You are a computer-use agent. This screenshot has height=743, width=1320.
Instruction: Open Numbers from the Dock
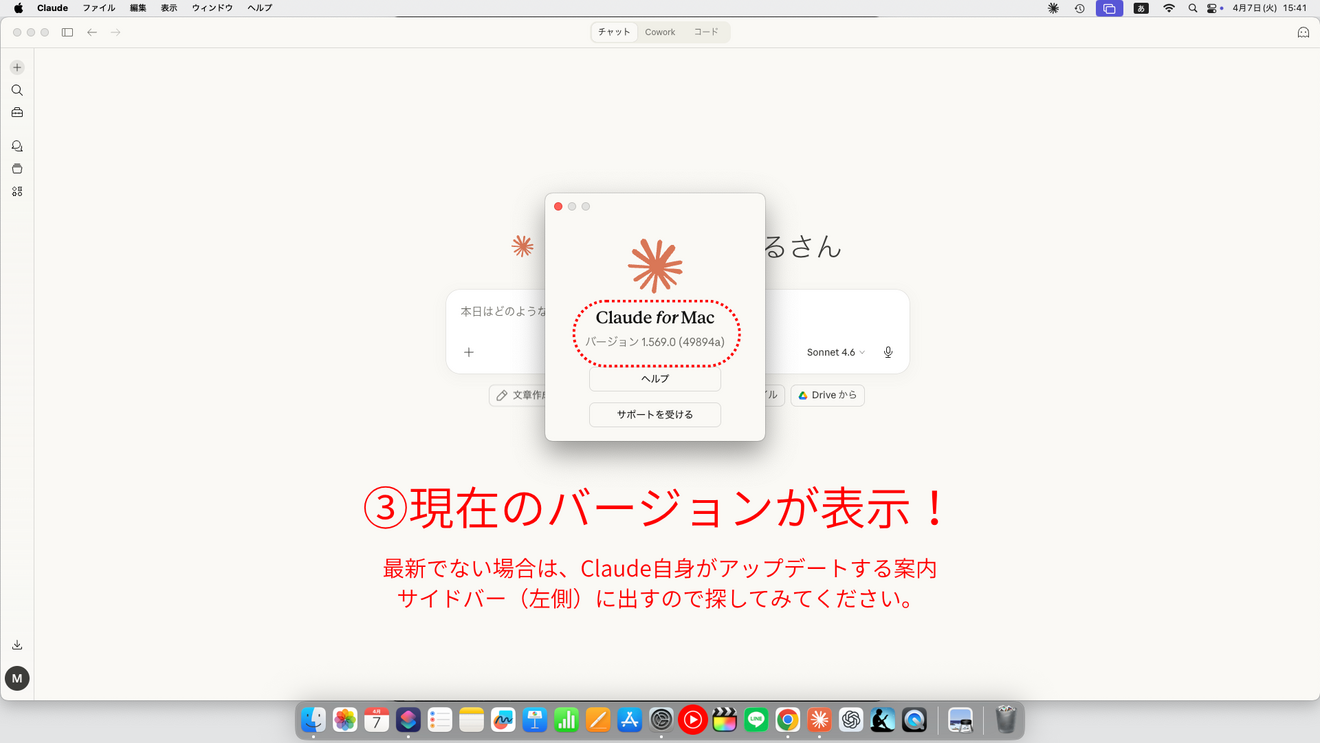[567, 719]
